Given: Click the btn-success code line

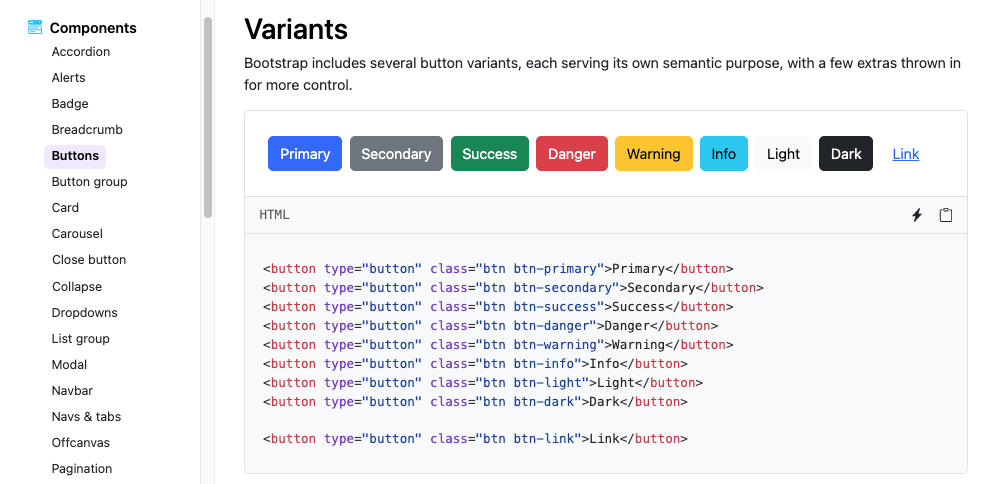Looking at the screenshot, I should [498, 307].
